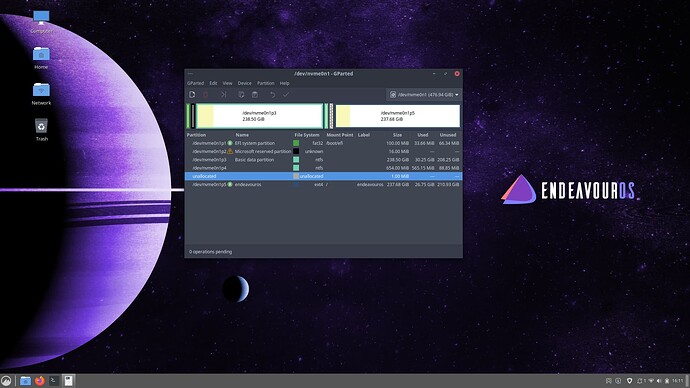Select the /dev/nvme0n1p3 partition row
690x388 pixels.
[323, 160]
